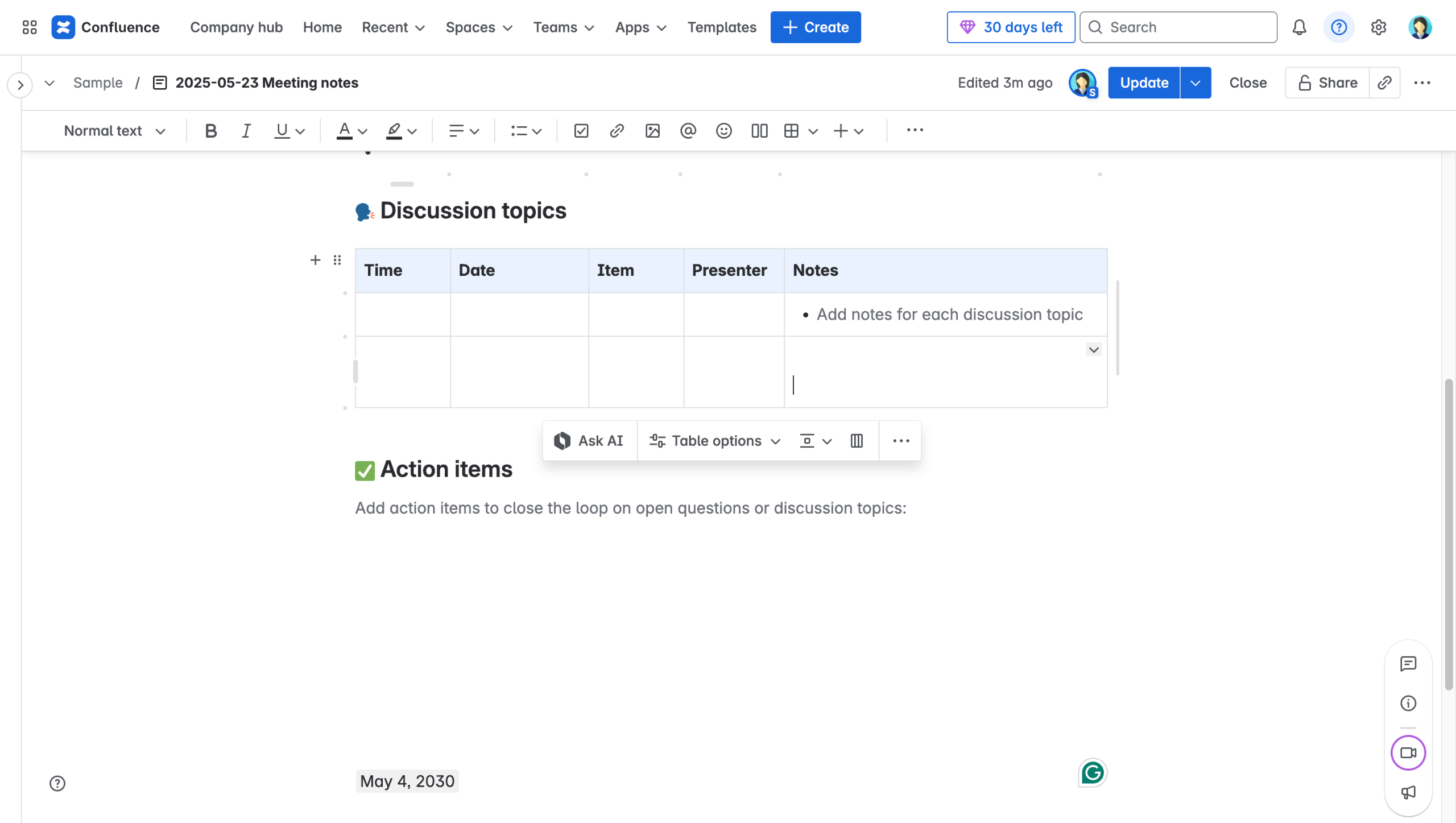
Task: Ask AI in table toolbar
Action: [x=589, y=441]
